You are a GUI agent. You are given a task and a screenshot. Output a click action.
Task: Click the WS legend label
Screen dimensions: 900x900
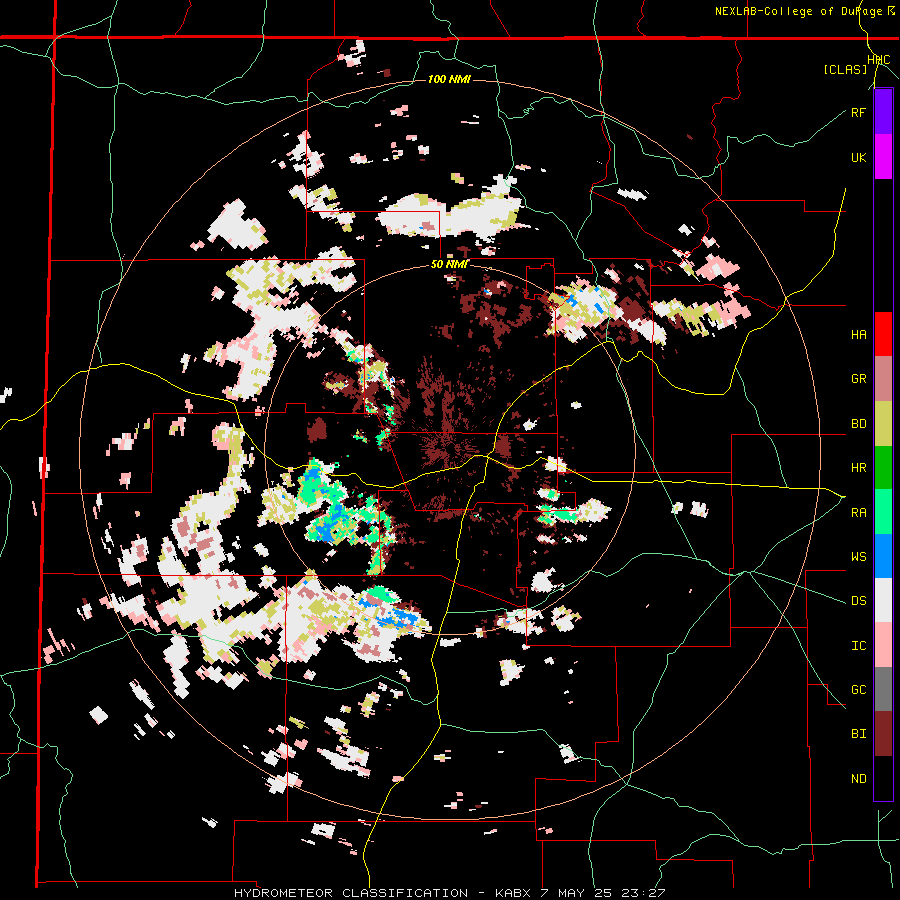click(x=858, y=557)
